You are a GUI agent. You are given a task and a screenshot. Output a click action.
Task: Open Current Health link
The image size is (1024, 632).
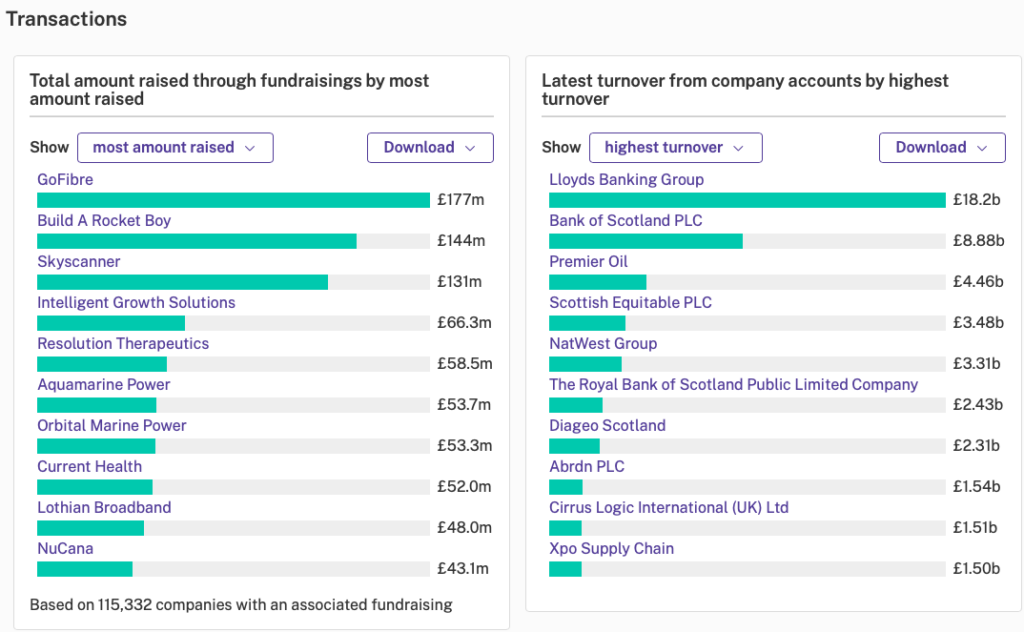click(x=89, y=467)
